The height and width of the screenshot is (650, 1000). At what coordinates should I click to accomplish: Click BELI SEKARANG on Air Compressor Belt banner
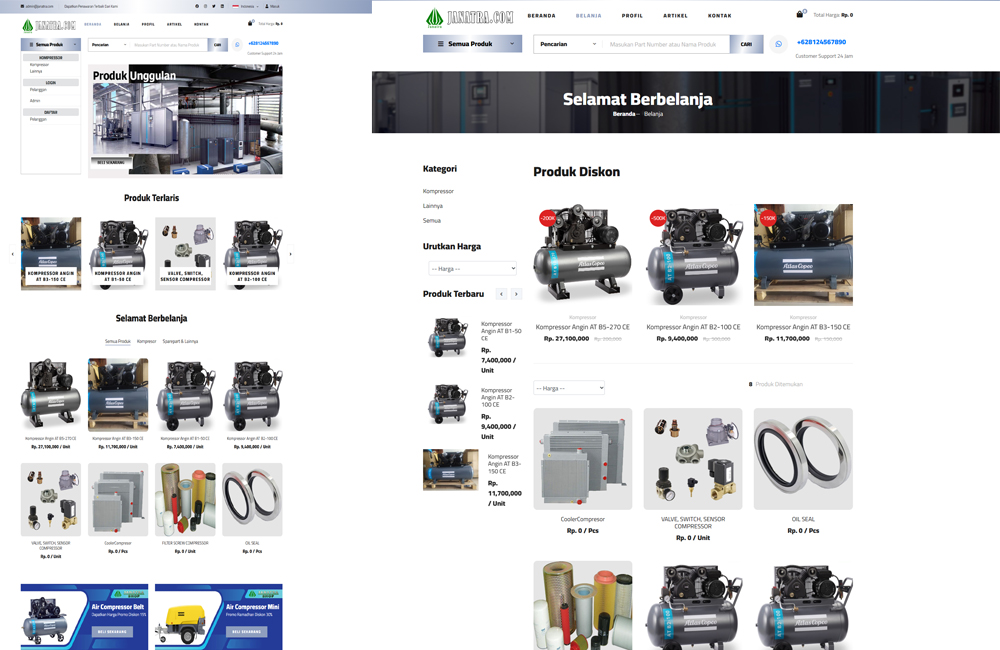pos(112,632)
